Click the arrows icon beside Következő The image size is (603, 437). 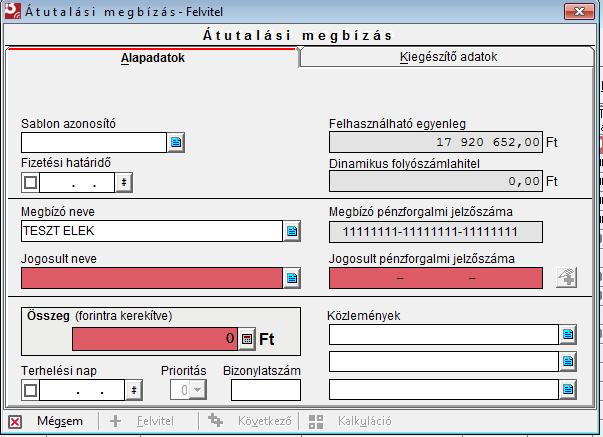(x=215, y=420)
